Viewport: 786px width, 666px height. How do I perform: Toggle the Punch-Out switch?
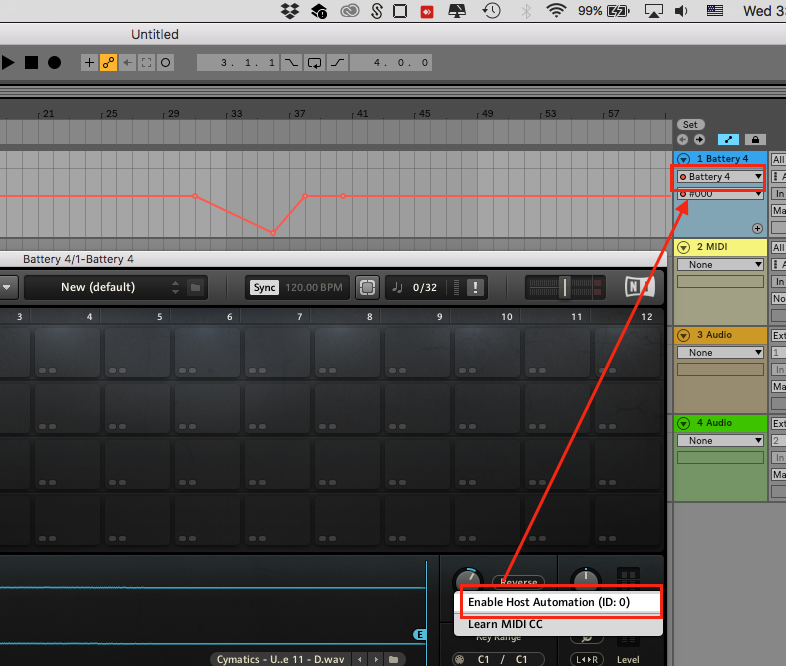click(338, 63)
